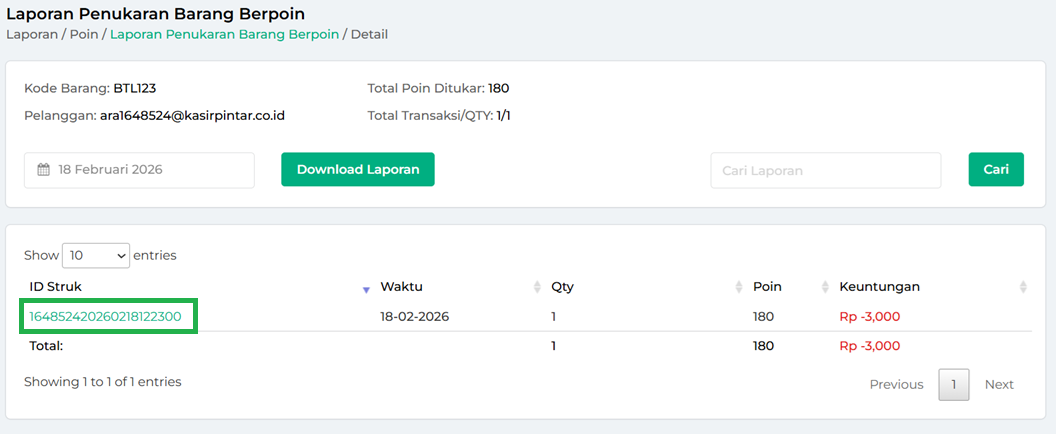Go to the Next page
The height and width of the screenshot is (434, 1056).
tap(999, 384)
